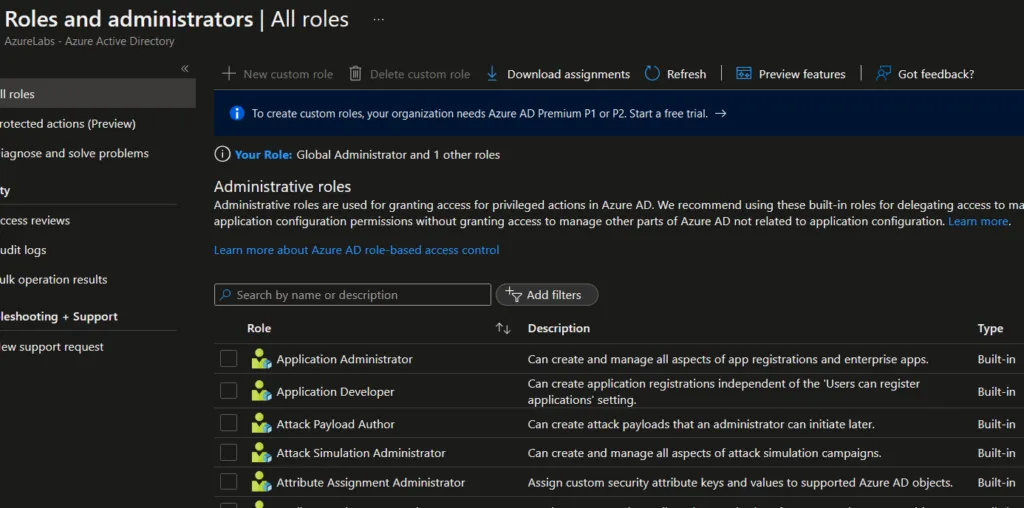The height and width of the screenshot is (508, 1024).
Task: Click the Add filters button
Action: (547, 294)
